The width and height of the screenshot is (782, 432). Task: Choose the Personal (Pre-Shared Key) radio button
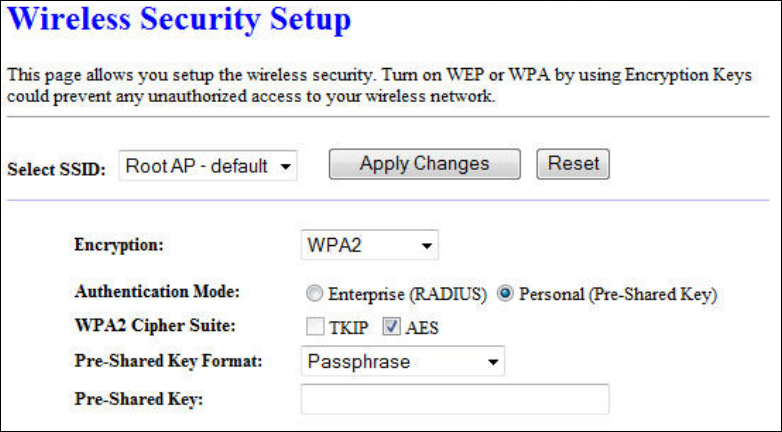[x=505, y=295]
